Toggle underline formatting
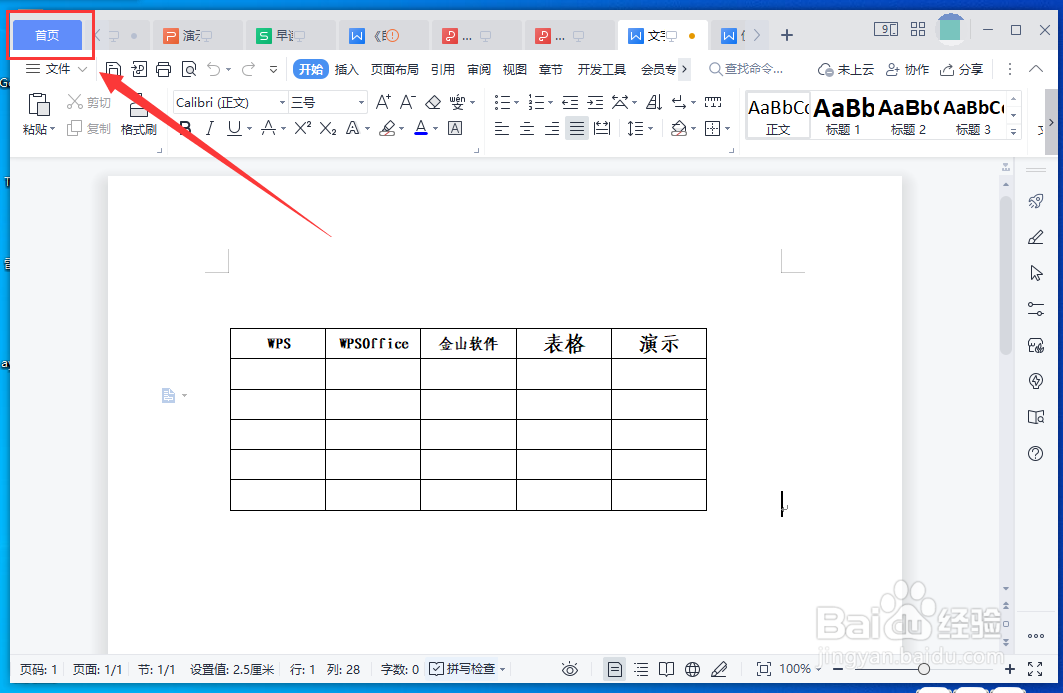The height and width of the screenshot is (693, 1063). point(235,128)
